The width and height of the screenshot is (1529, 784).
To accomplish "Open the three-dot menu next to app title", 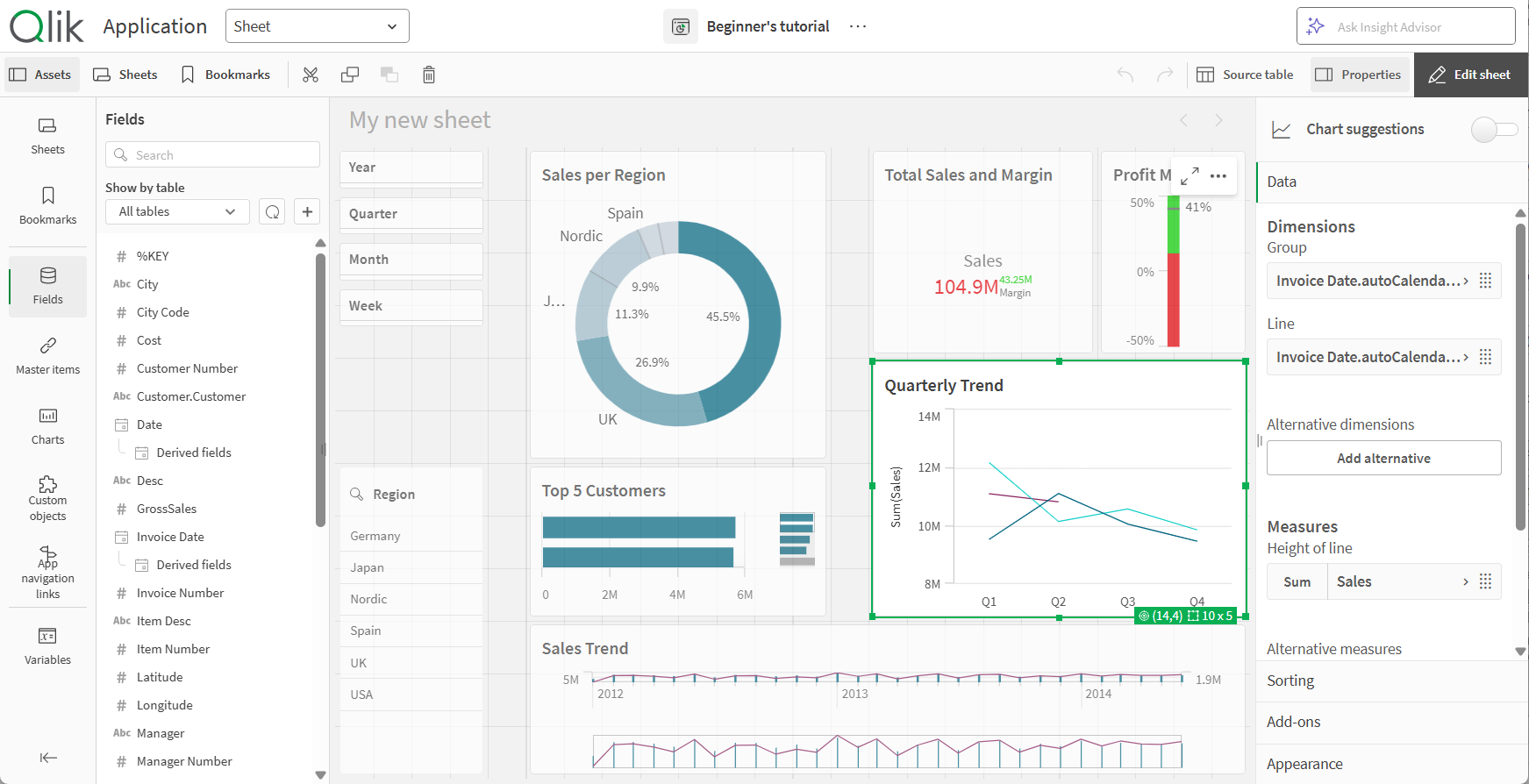I will [858, 27].
